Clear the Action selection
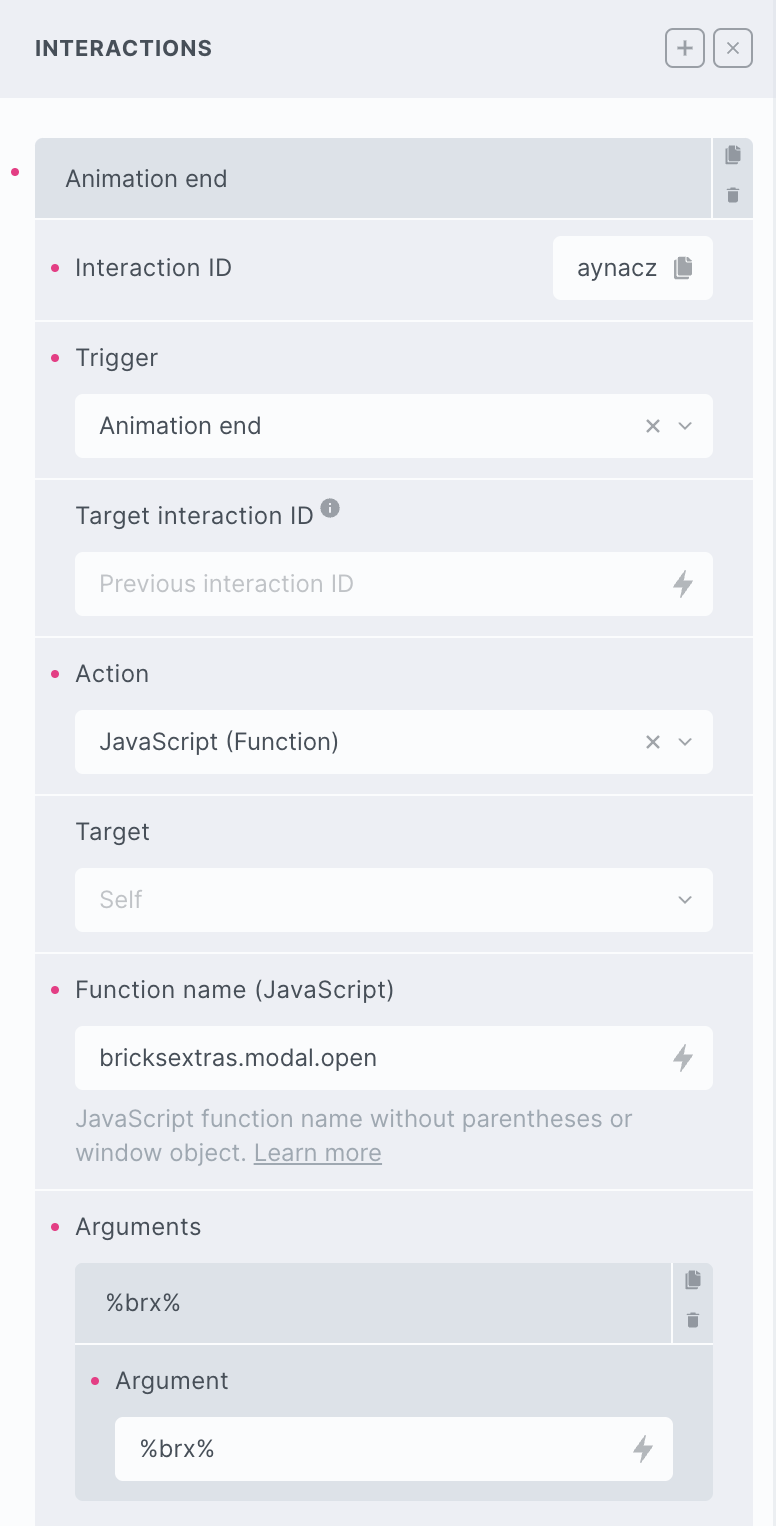Image resolution: width=776 pixels, height=1526 pixels. click(653, 742)
